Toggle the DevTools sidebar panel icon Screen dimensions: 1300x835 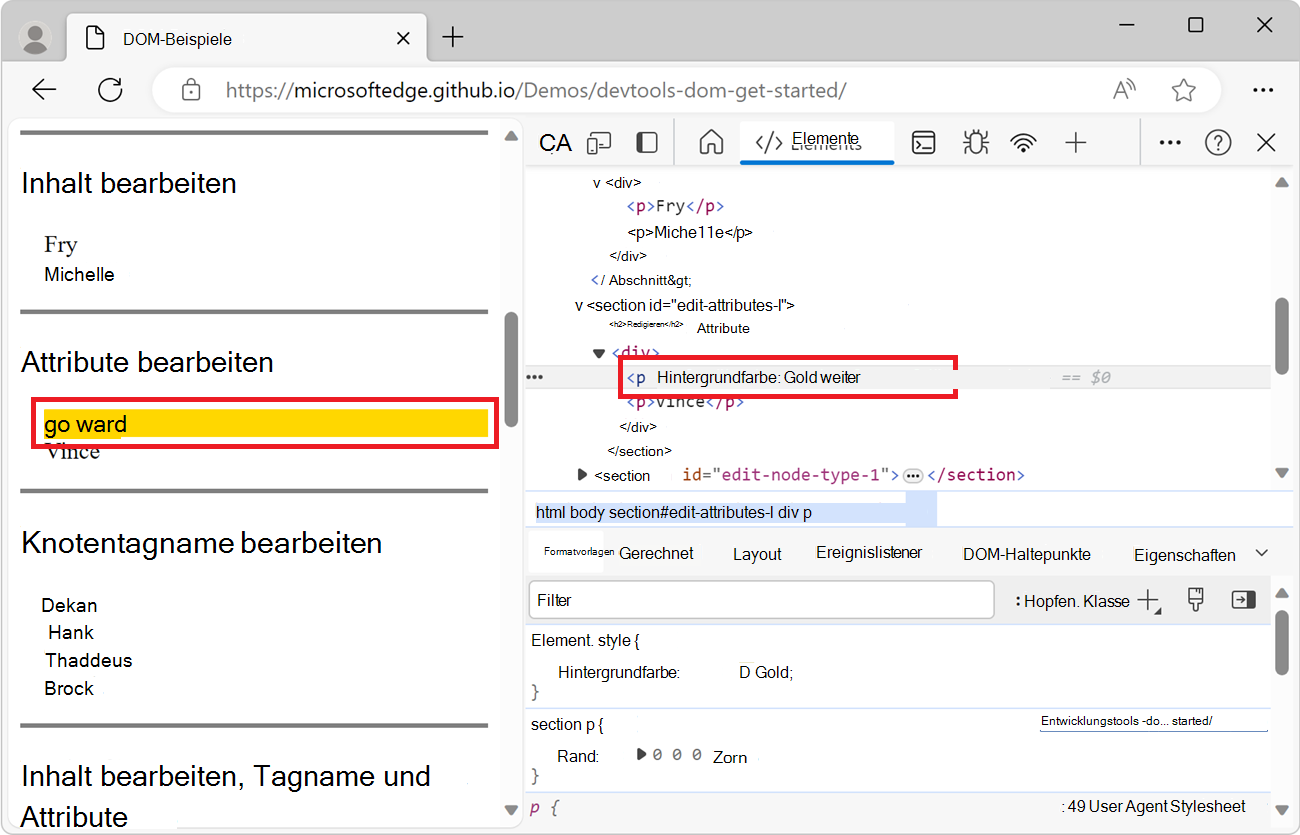click(x=647, y=143)
